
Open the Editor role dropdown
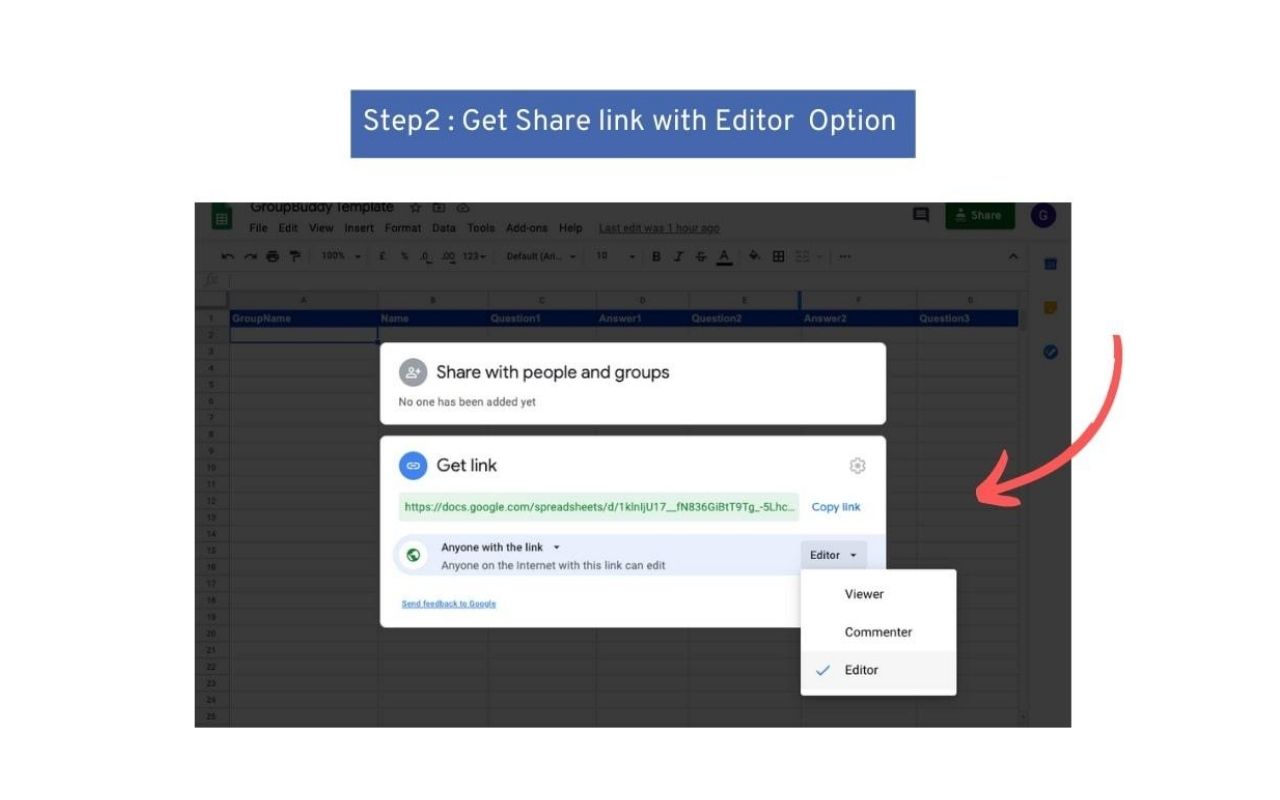pyautogui.click(x=834, y=555)
